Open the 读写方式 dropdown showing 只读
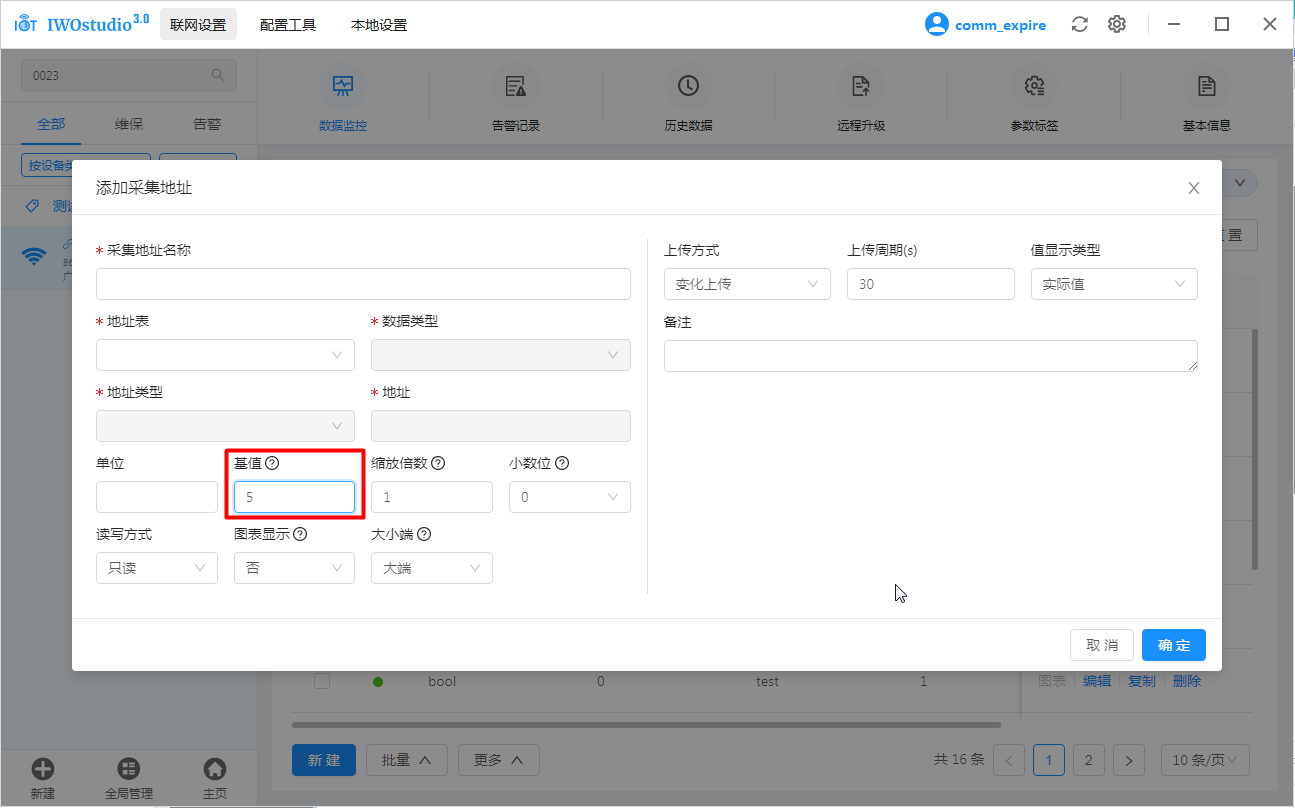1295x808 pixels. [x=156, y=568]
